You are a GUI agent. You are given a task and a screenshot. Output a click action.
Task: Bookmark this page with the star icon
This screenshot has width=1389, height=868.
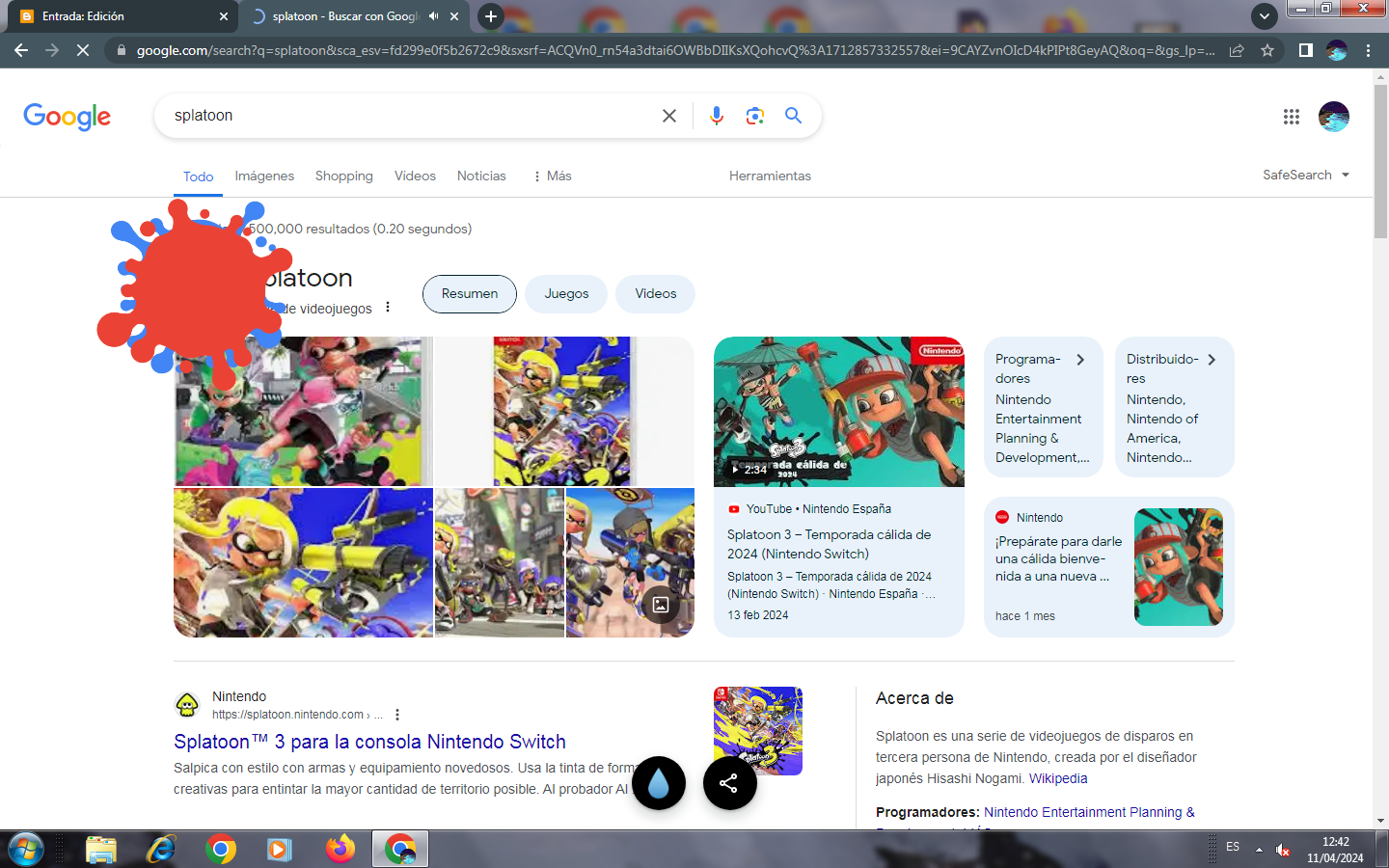(1266, 50)
